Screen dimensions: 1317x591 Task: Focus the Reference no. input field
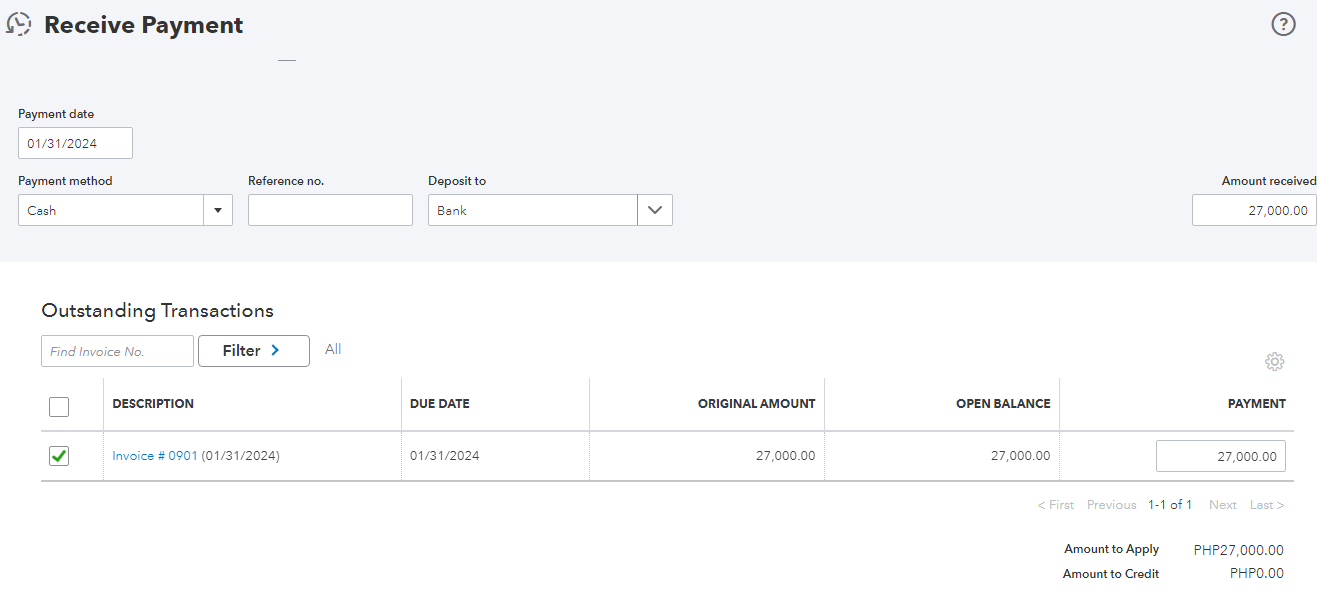click(330, 210)
